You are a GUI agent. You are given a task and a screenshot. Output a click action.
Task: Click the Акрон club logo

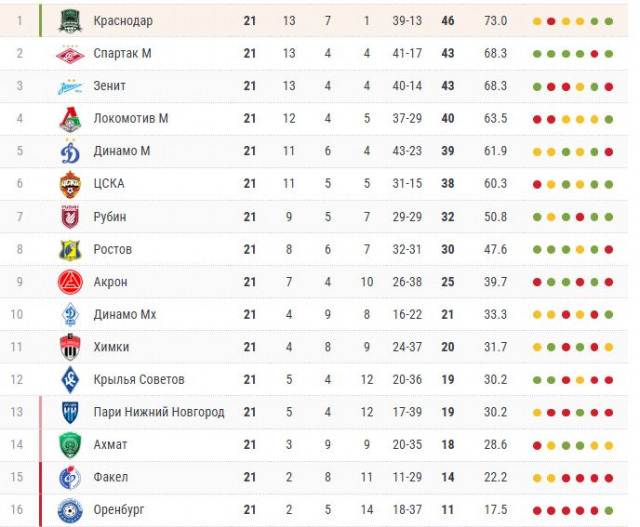[69, 282]
